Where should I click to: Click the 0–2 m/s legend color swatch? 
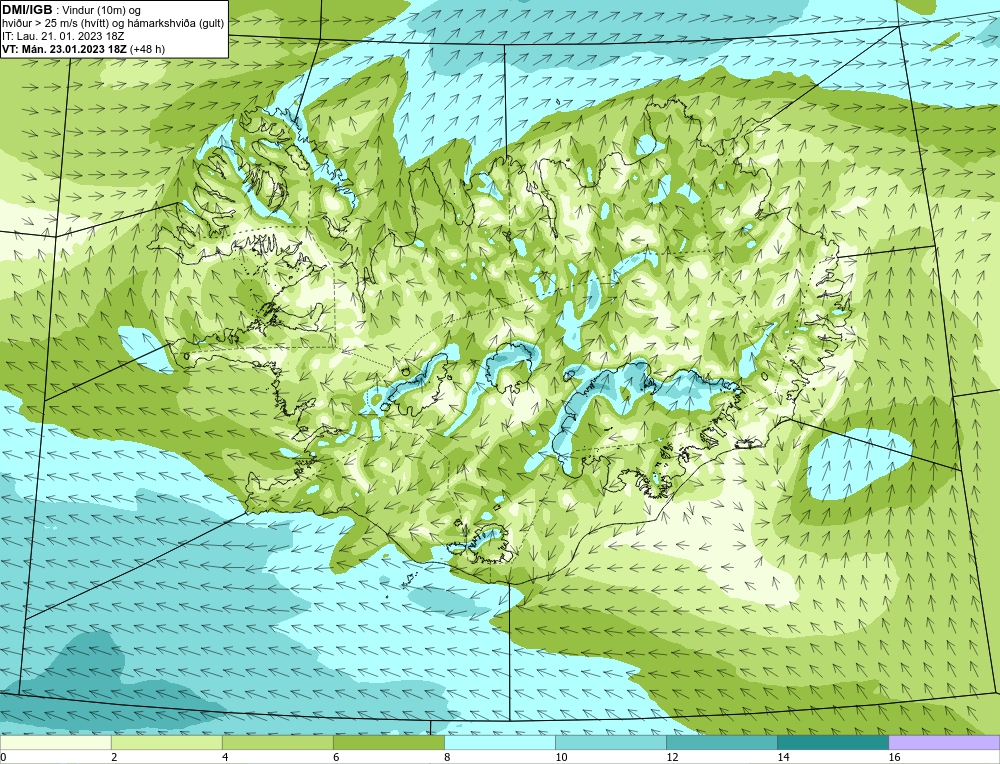click(55, 742)
